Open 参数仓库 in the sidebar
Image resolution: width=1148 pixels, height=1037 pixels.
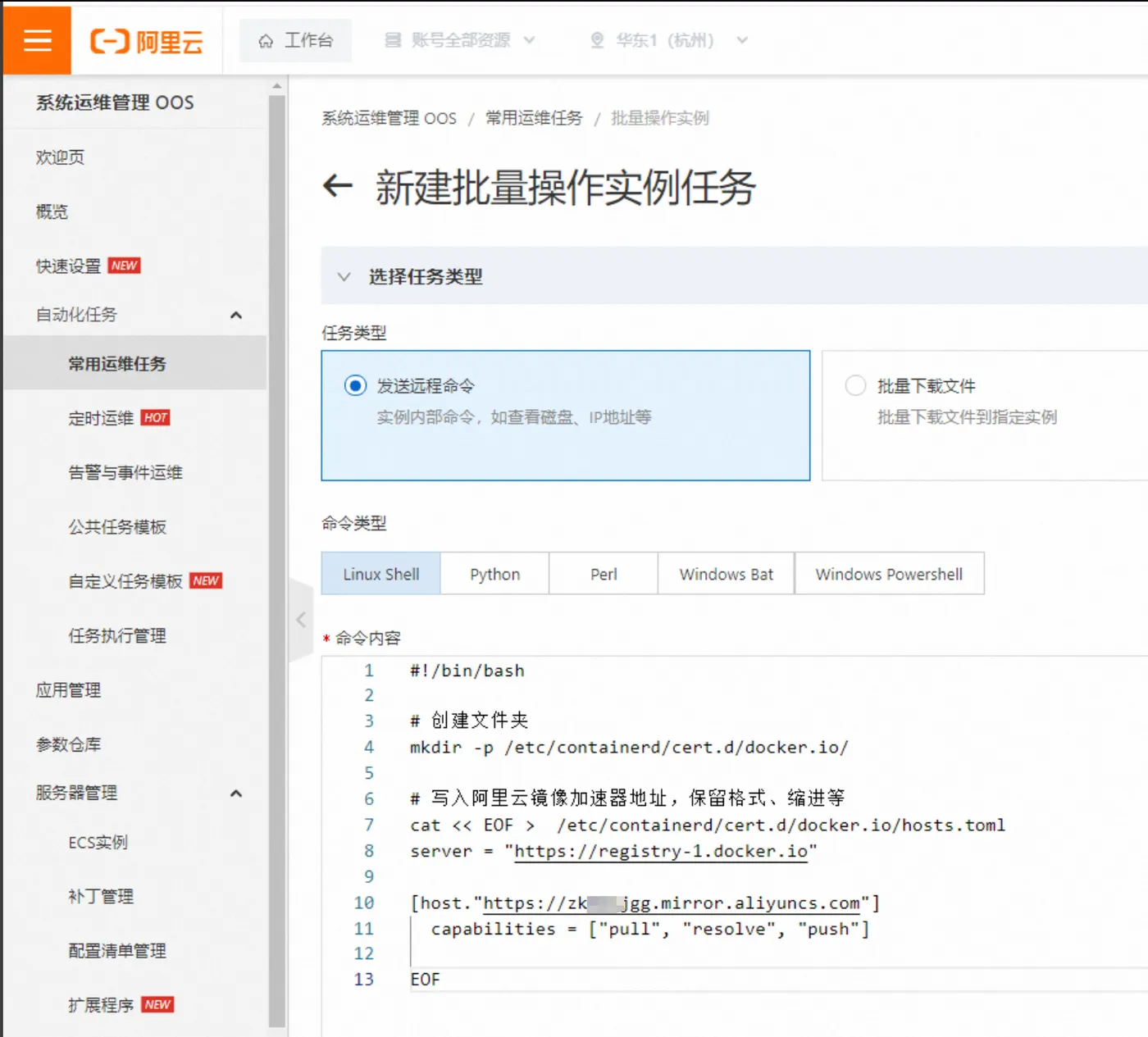click(x=68, y=744)
